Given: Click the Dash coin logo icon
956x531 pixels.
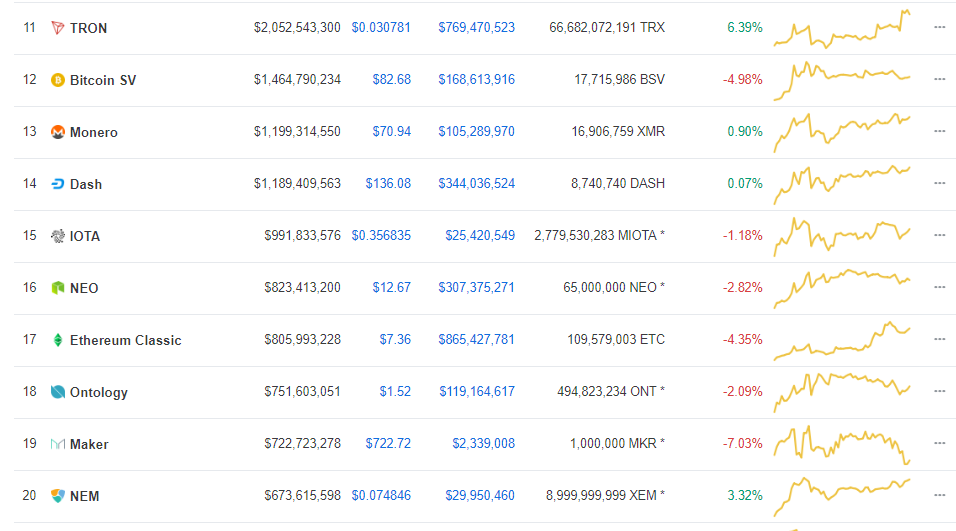Looking at the screenshot, I should 57,184.
